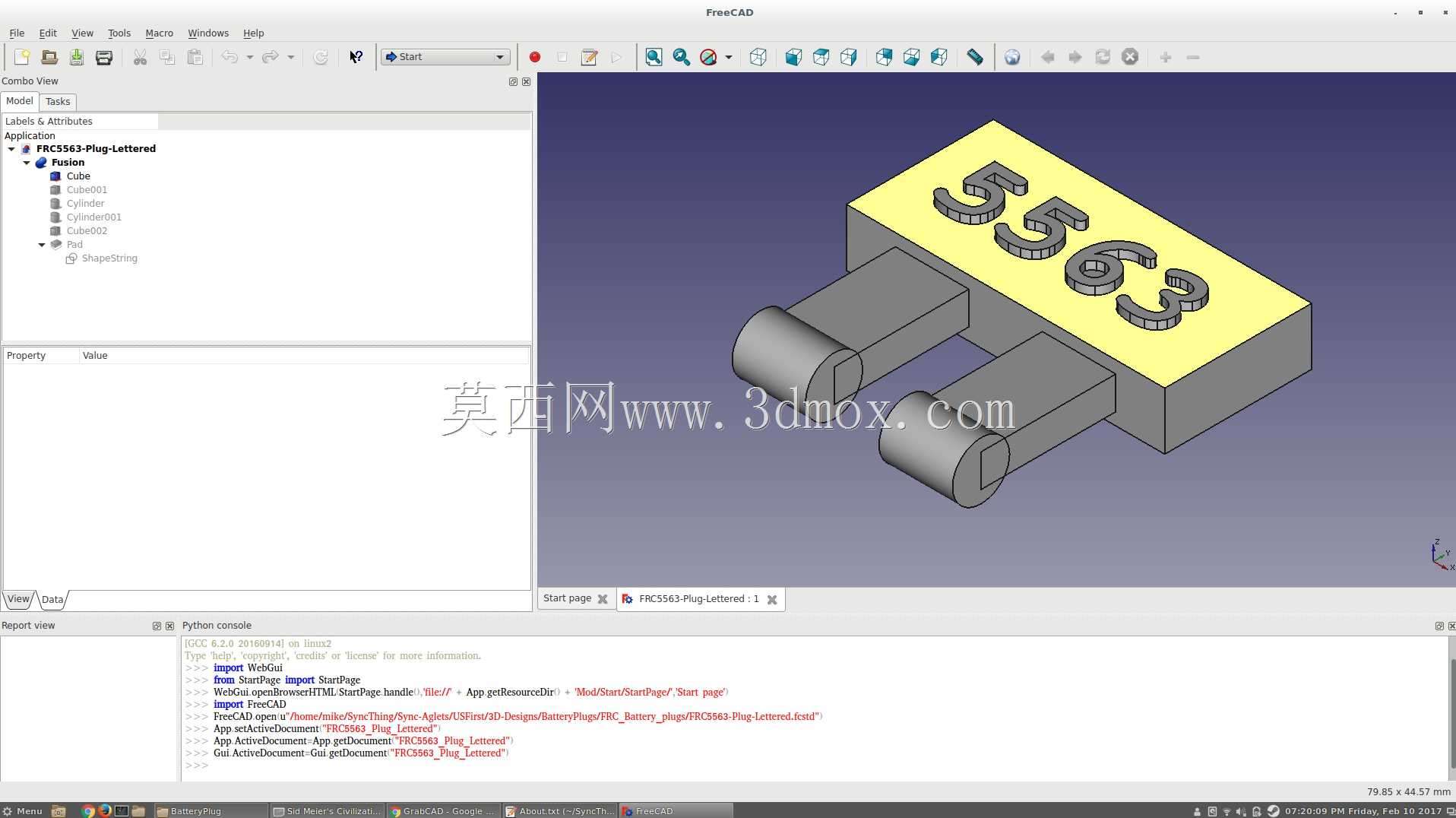This screenshot has width=1456, height=818.
Task: Select Cube001 in the model tree
Action: click(x=87, y=190)
